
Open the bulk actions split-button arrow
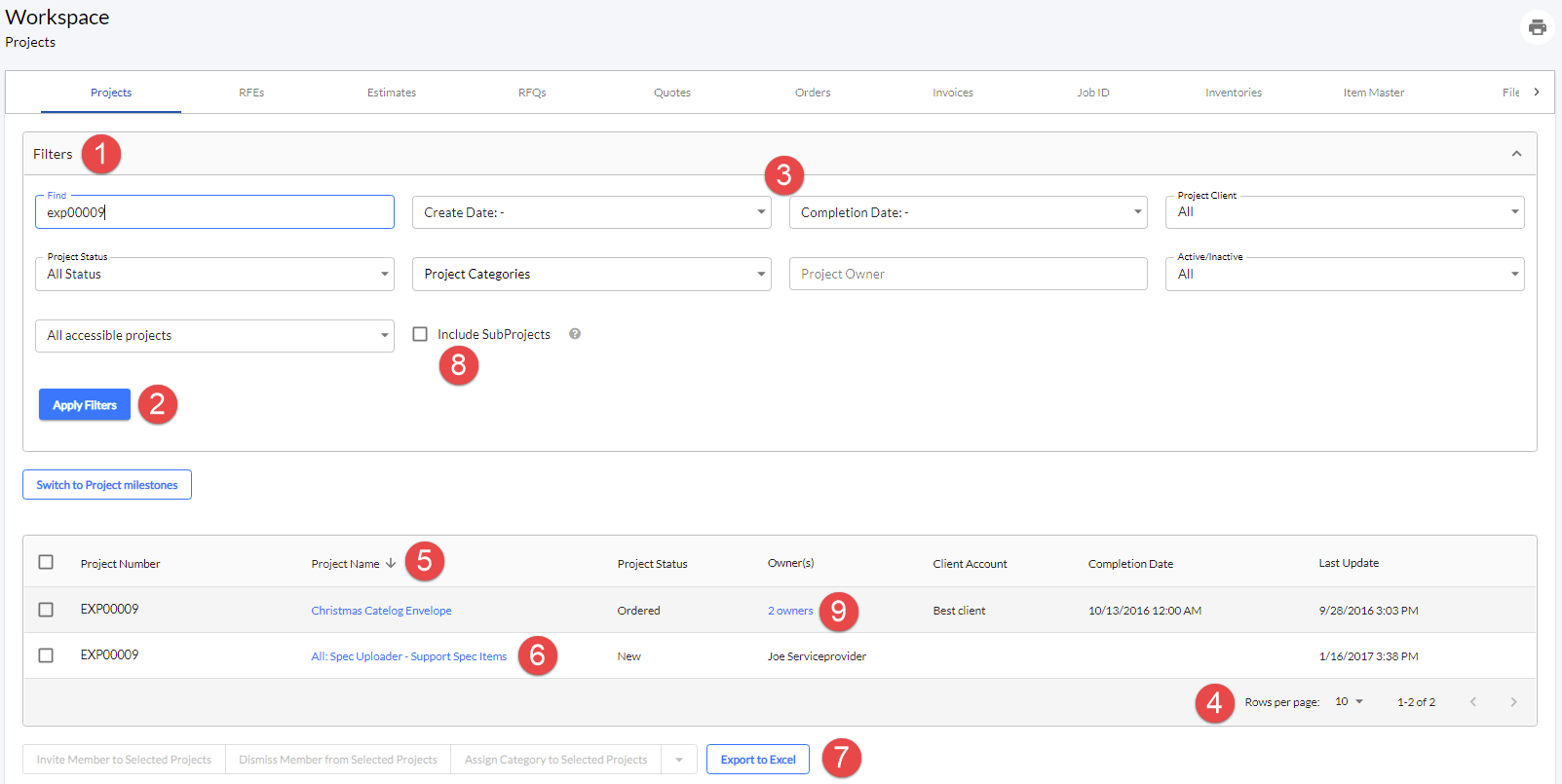pyautogui.click(x=679, y=760)
